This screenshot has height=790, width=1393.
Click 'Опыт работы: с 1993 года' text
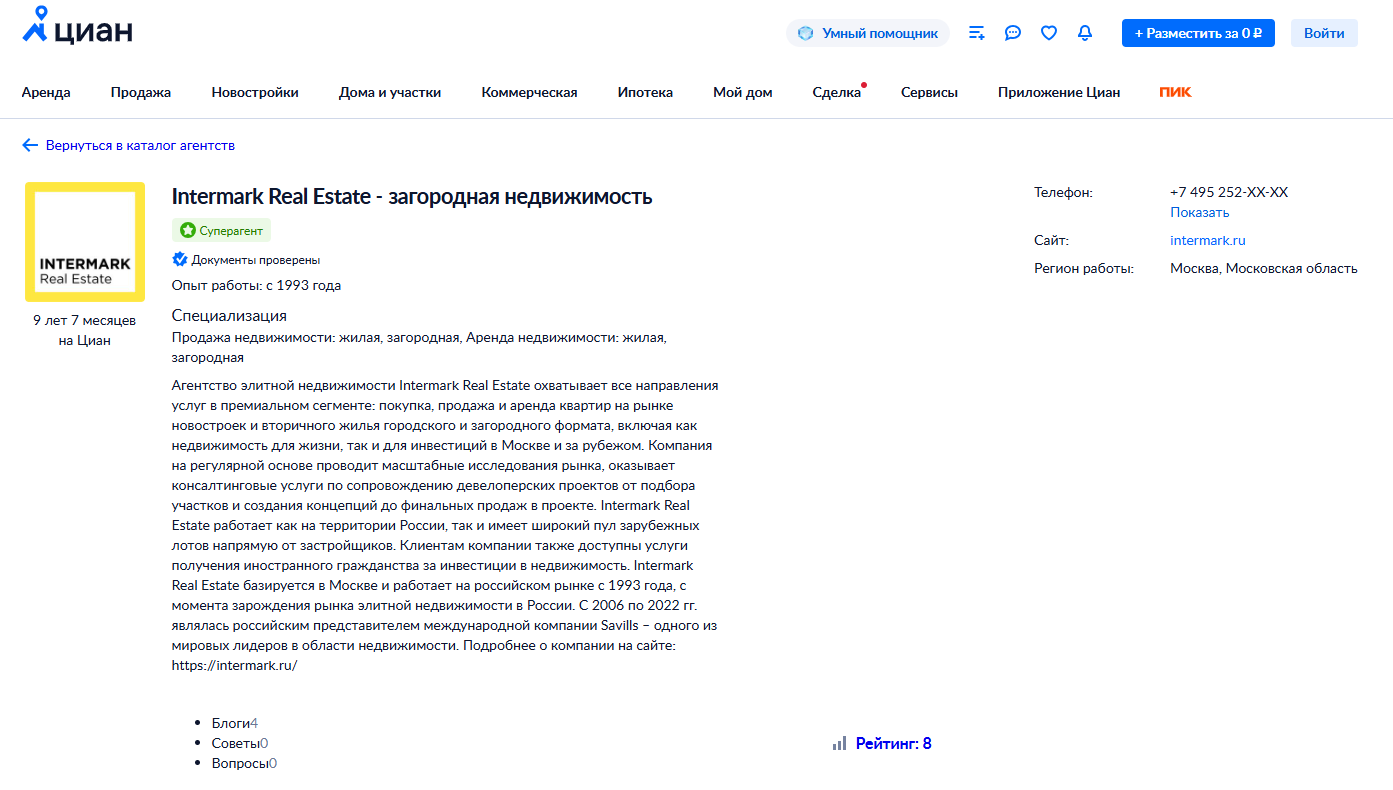[256, 286]
